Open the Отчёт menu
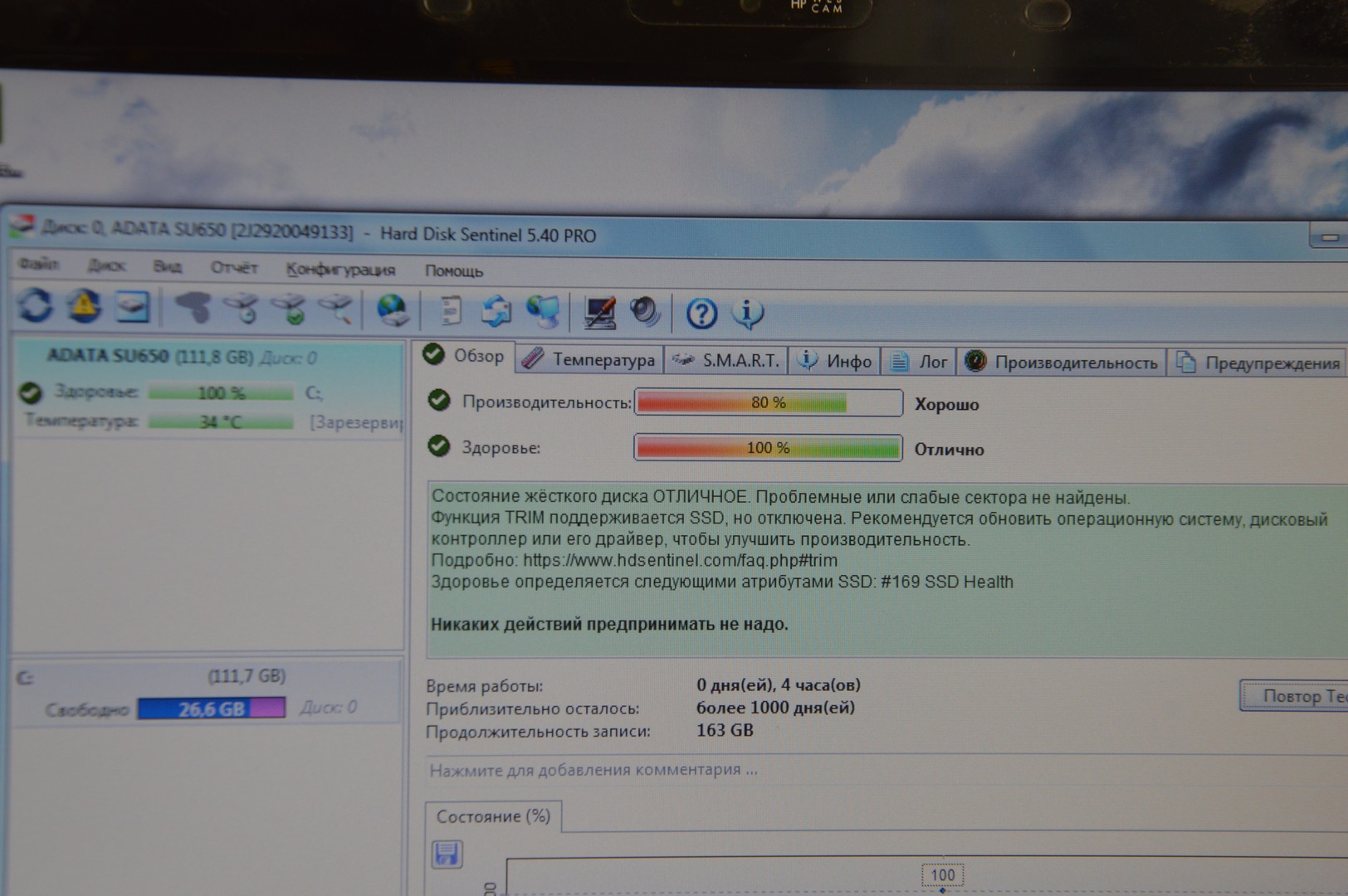Image resolution: width=1348 pixels, height=896 pixels. [234, 267]
